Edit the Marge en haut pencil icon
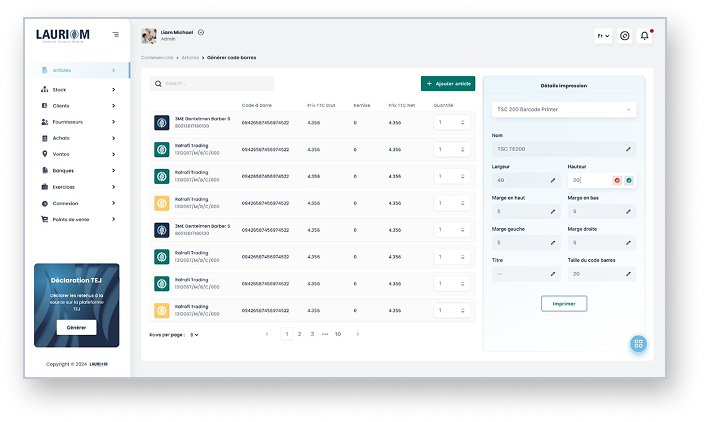704x422 pixels. 553,211
